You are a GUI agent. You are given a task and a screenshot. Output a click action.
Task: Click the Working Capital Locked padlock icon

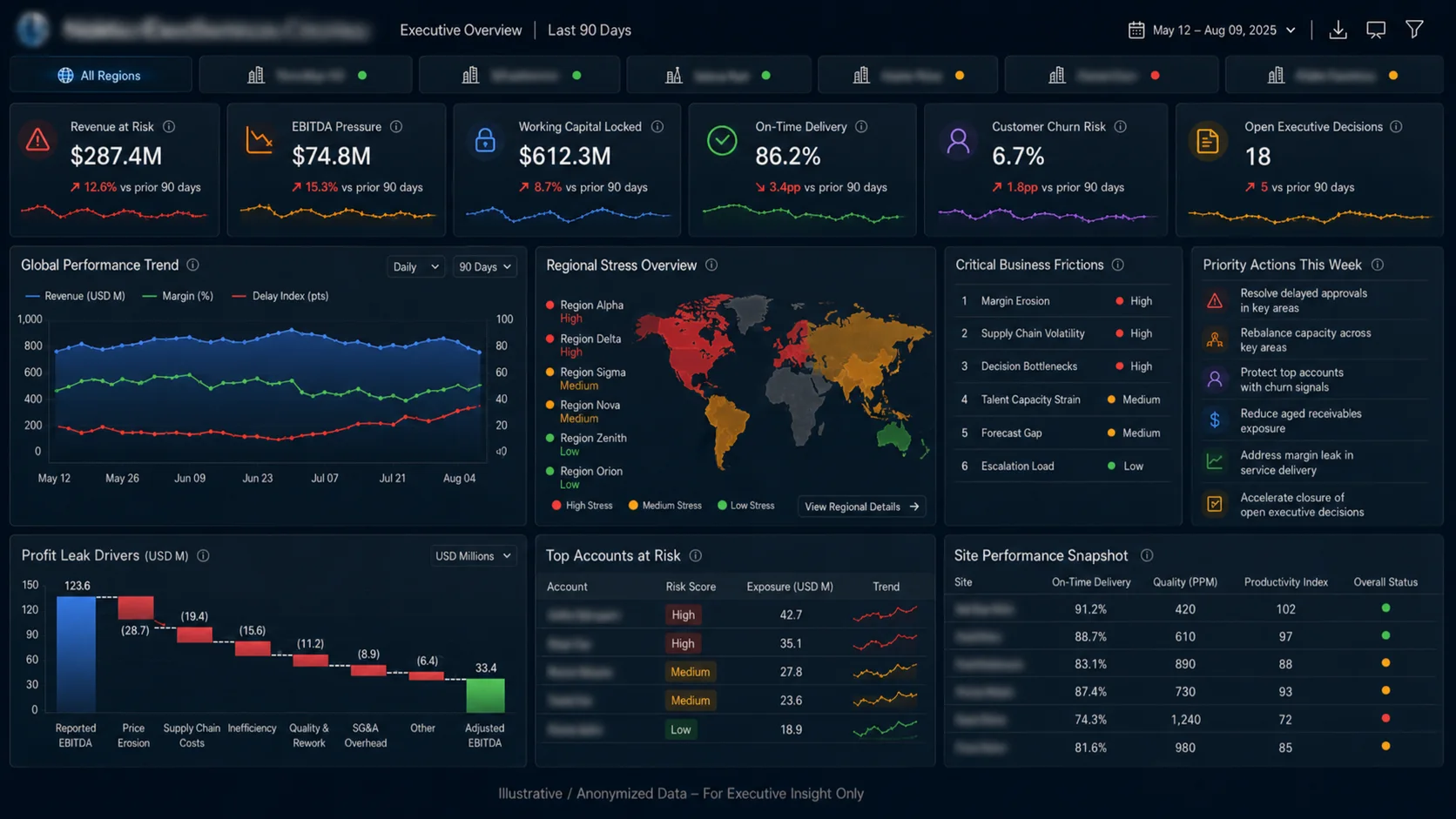tap(485, 140)
